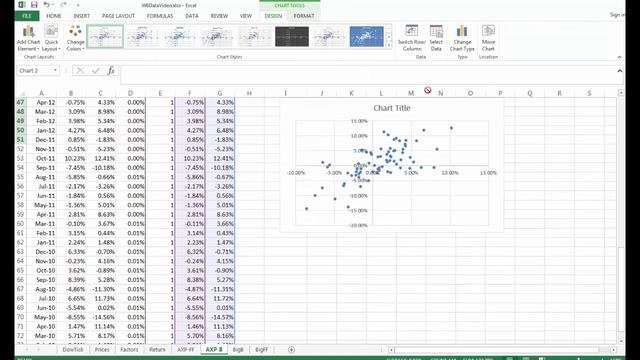Apply the second chart style thumbnail
The height and width of the screenshot is (360, 640).
click(x=142, y=36)
